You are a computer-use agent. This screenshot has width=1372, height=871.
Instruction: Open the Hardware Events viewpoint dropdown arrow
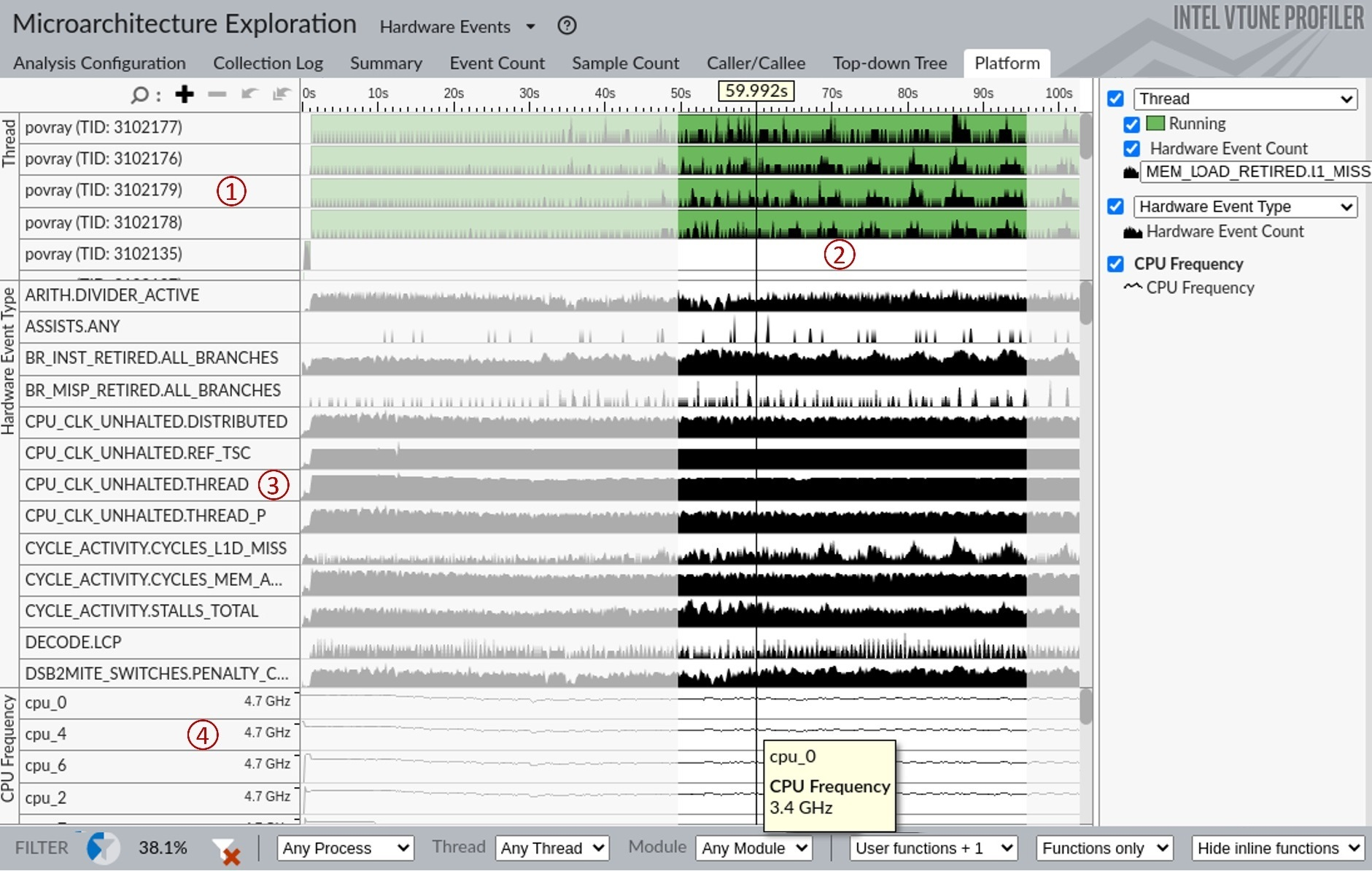point(531,27)
